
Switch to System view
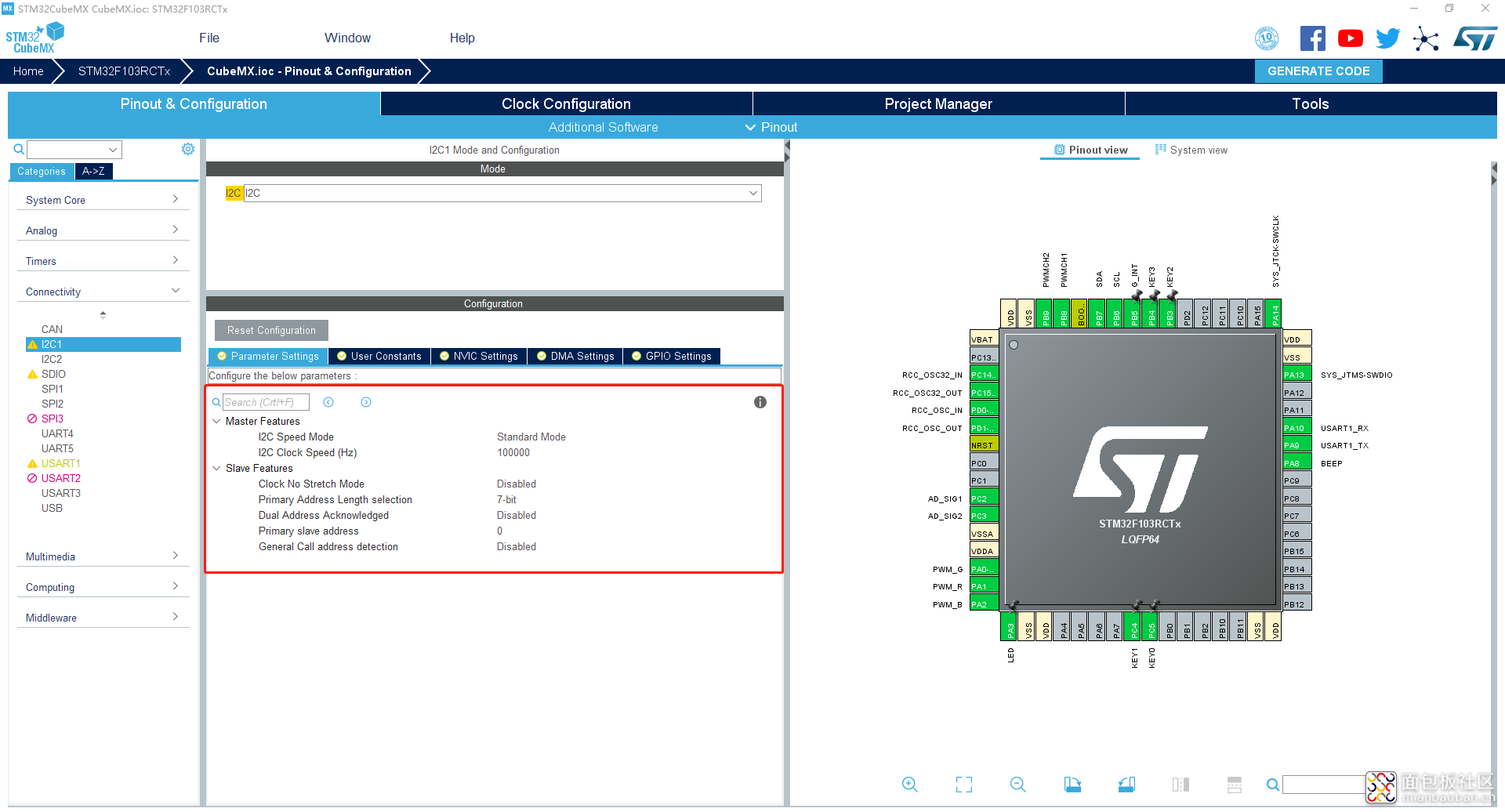1191,150
